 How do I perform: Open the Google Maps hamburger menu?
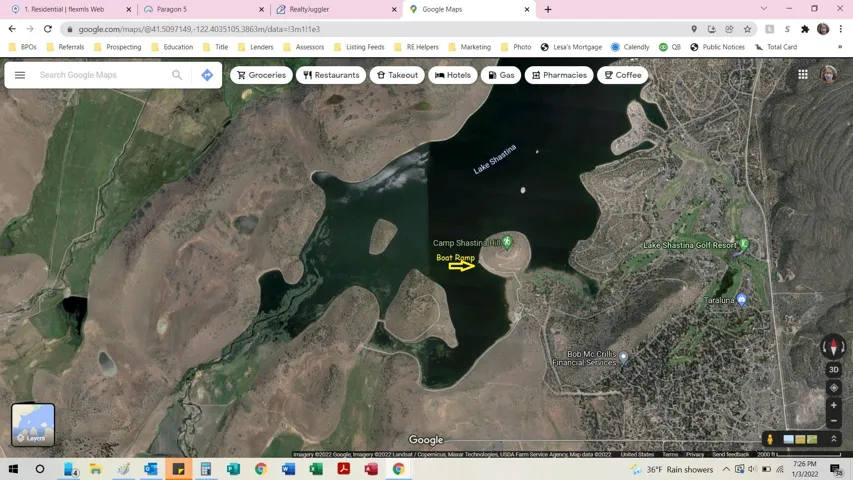(x=20, y=75)
